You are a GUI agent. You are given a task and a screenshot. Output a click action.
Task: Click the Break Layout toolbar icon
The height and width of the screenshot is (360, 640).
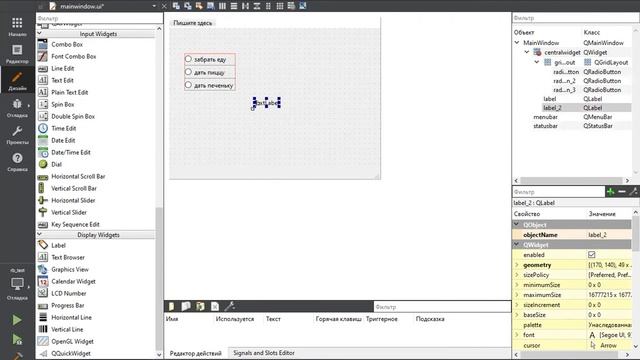pos(291,6)
